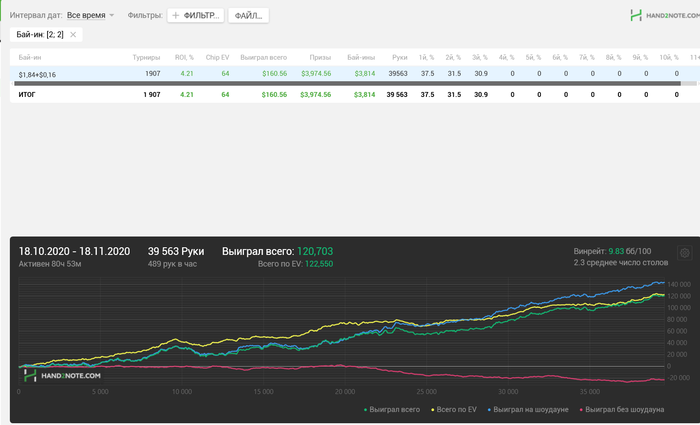Screen dimensions: 700x425
Task: Toggle the Всего по EV legend series
Action: [x=454, y=409]
